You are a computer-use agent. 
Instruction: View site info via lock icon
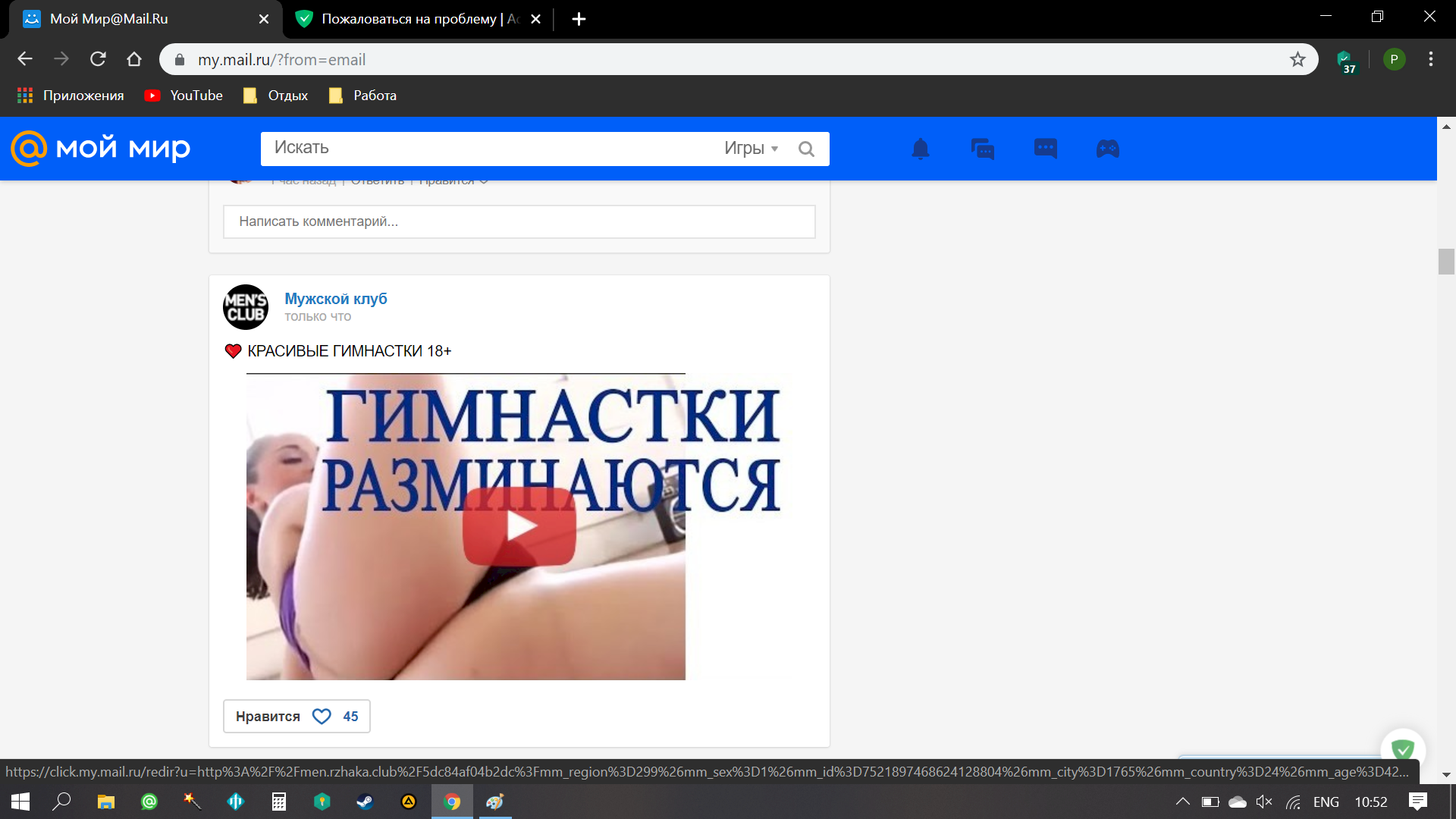pos(180,60)
